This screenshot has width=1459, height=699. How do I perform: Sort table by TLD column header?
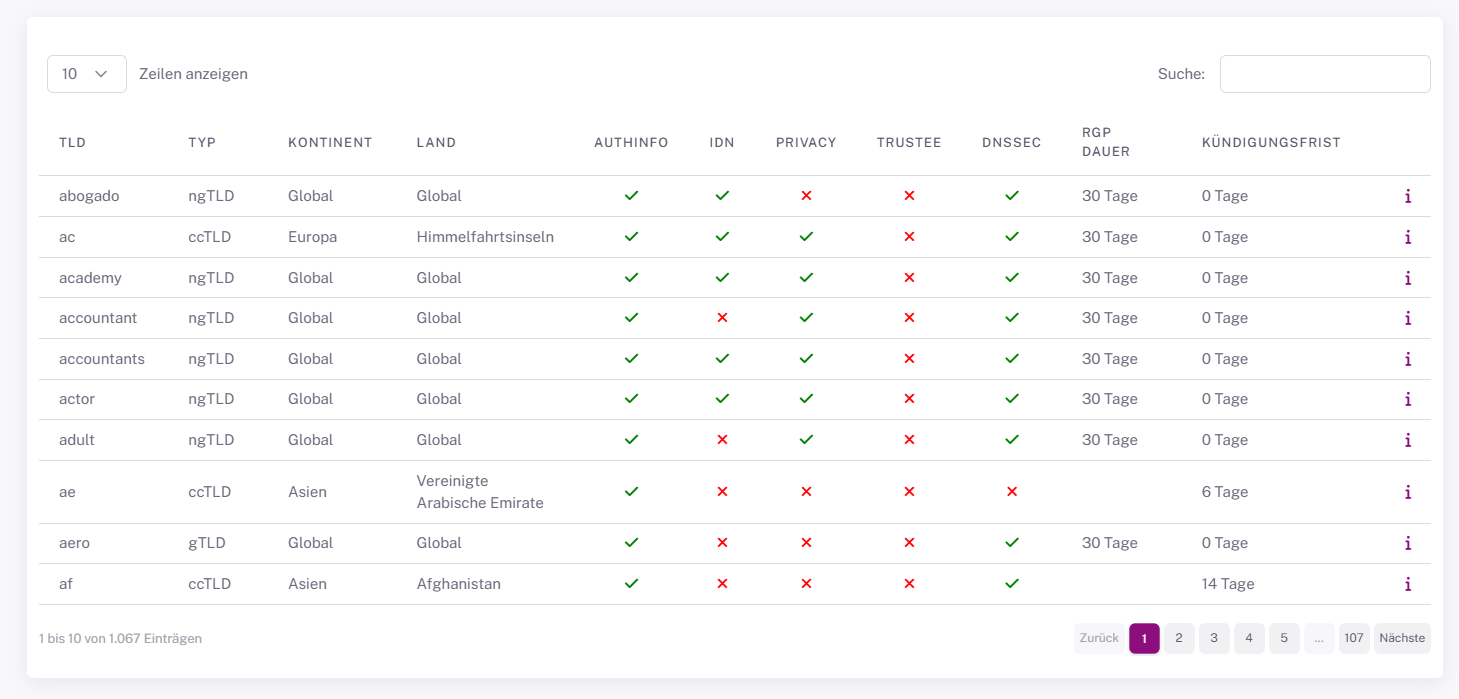[73, 143]
